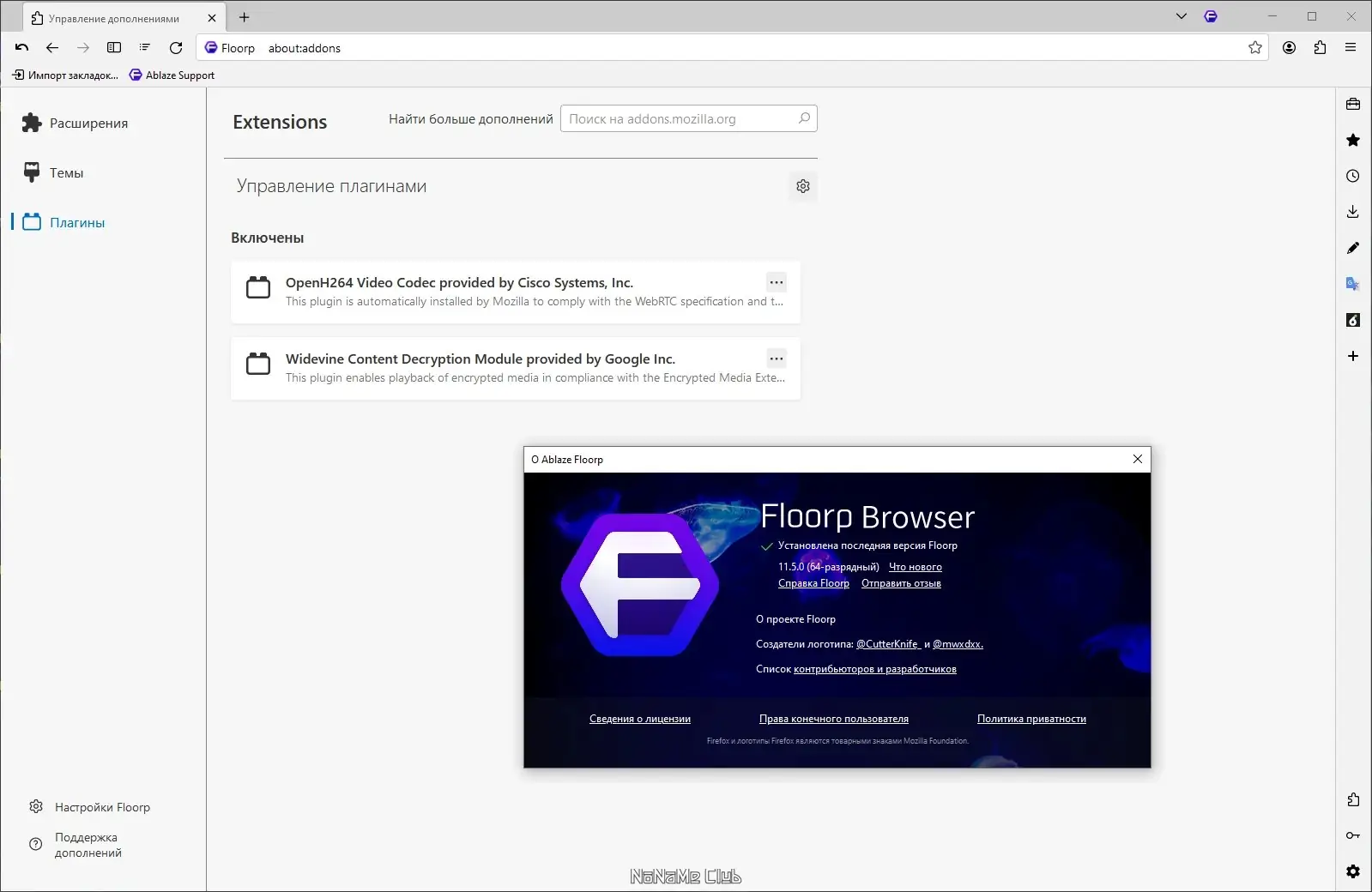This screenshot has height=892, width=1372.
Task: Open the Что нового link
Action: tap(916, 567)
